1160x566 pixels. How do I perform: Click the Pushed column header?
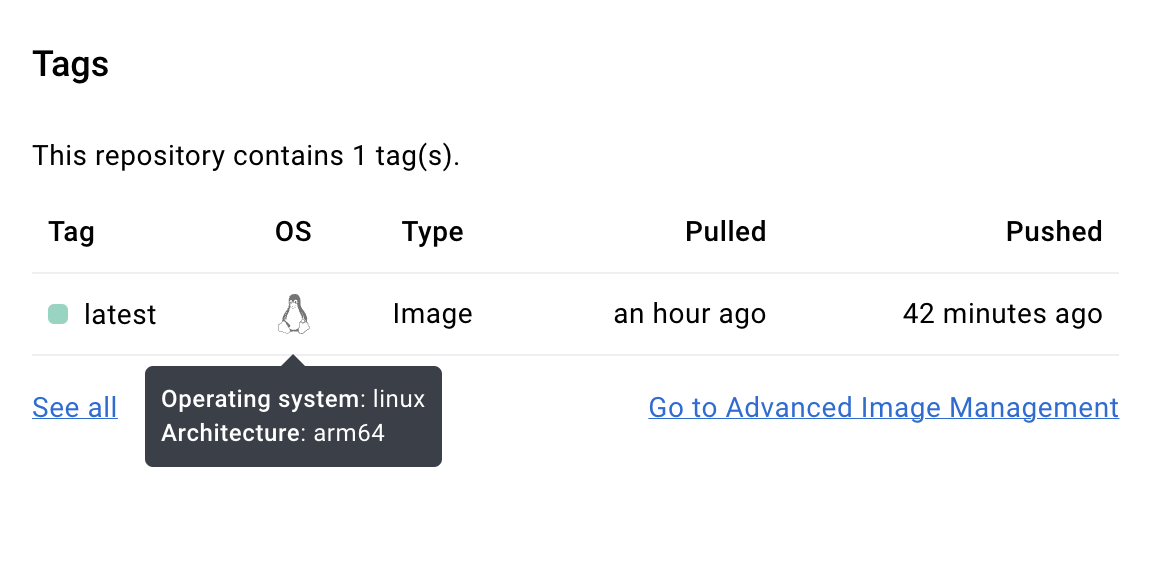pos(1054,232)
